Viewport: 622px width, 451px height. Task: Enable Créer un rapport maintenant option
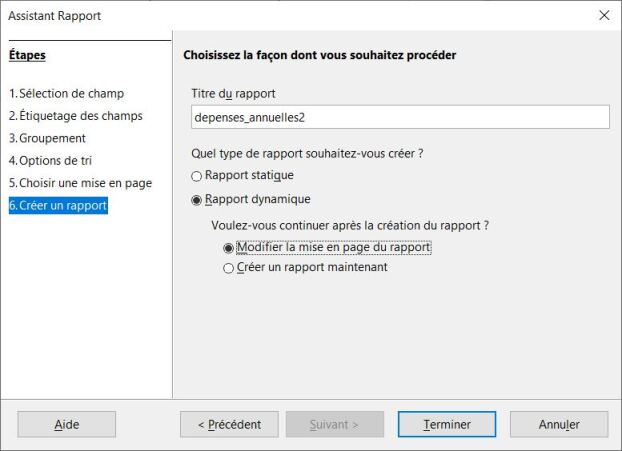pyautogui.click(x=230, y=267)
